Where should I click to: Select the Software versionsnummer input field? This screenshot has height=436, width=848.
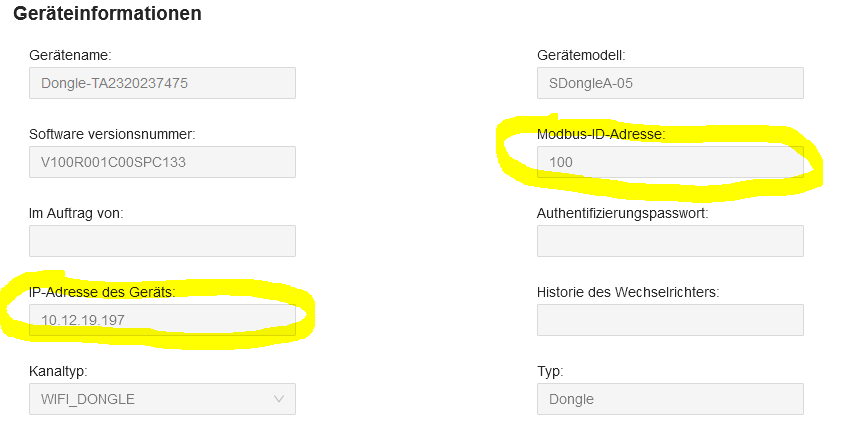(x=162, y=162)
